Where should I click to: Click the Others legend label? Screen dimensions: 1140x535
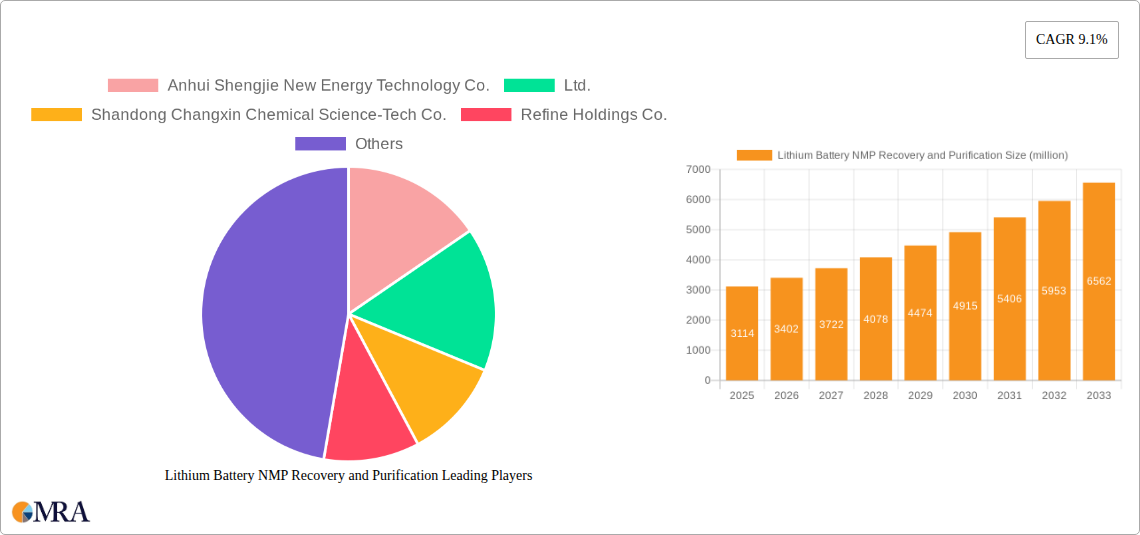coord(379,144)
